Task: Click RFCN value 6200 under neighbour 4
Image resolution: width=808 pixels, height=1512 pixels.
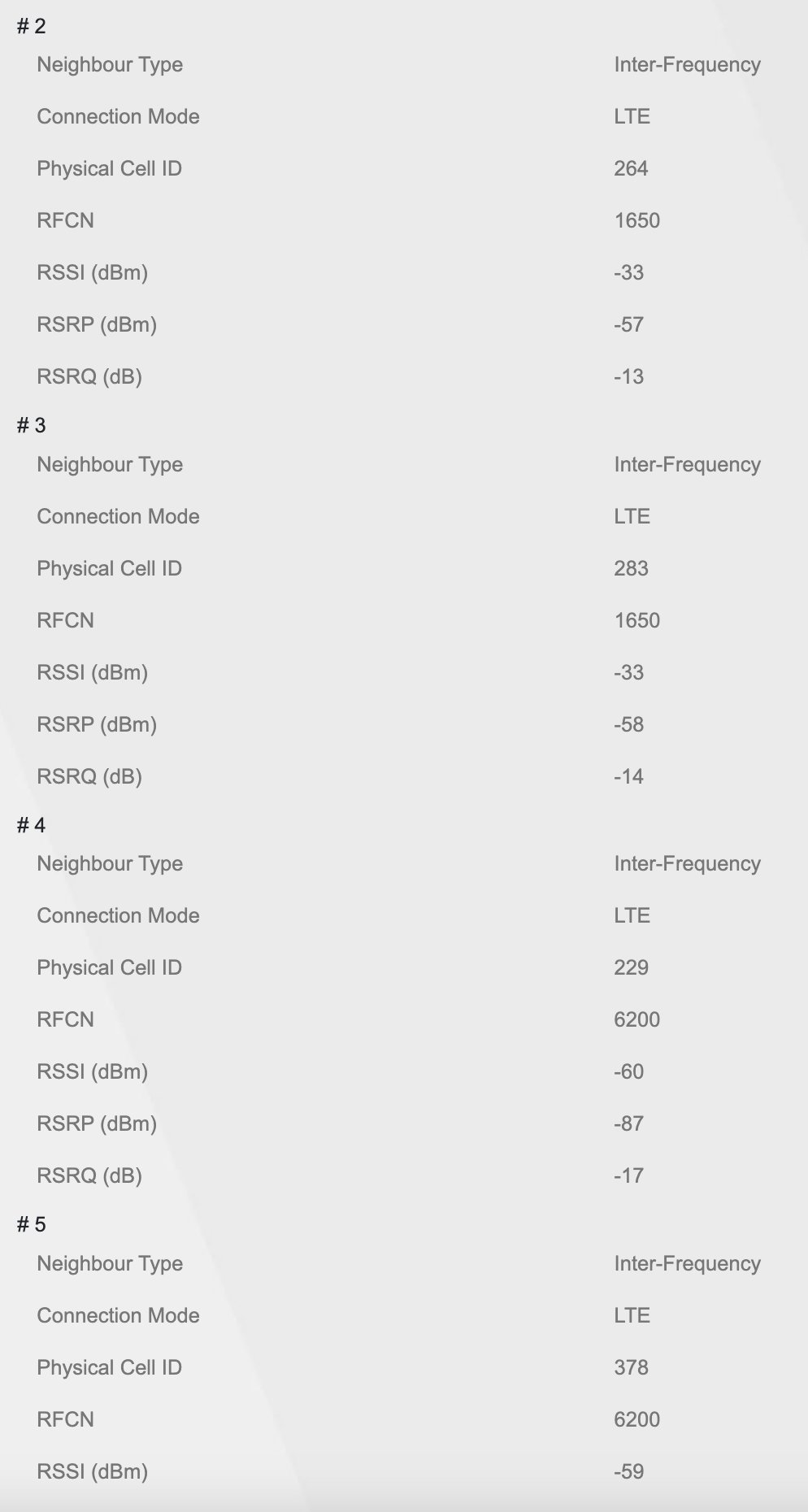Action: (x=636, y=1019)
